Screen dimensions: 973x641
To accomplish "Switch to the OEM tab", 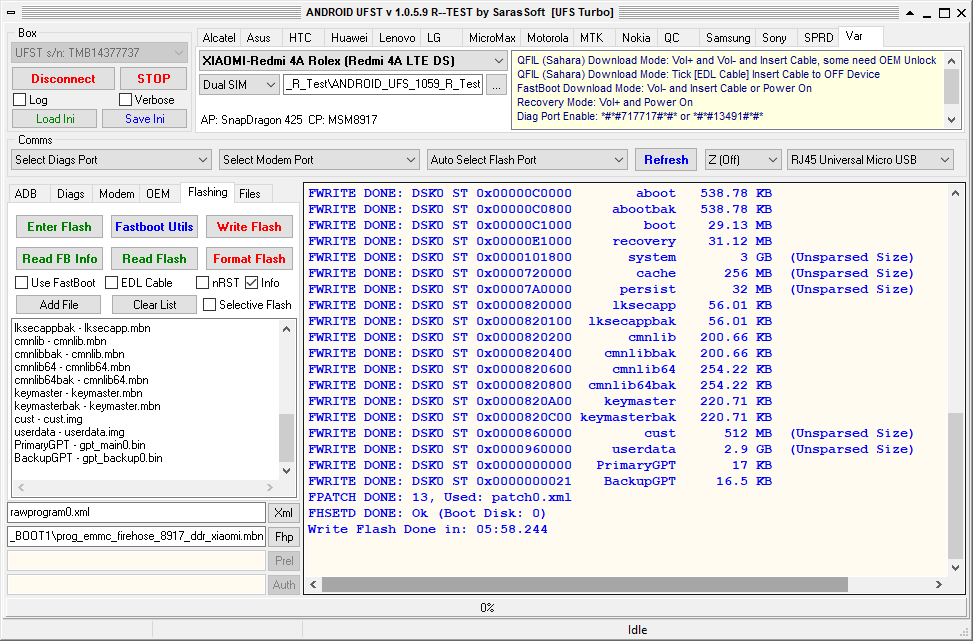I will (x=158, y=194).
